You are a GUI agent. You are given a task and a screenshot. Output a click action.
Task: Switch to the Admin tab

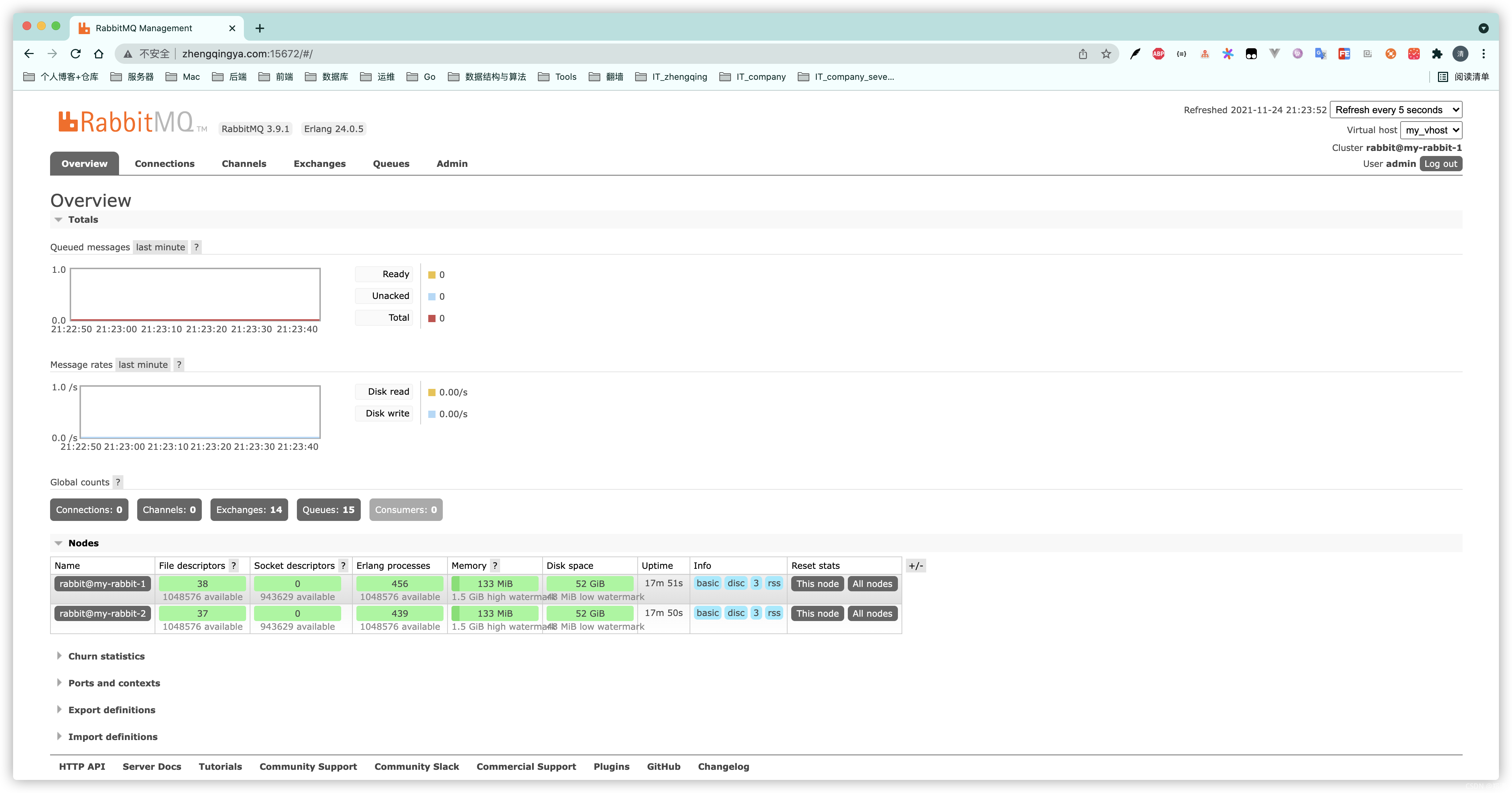coord(452,164)
